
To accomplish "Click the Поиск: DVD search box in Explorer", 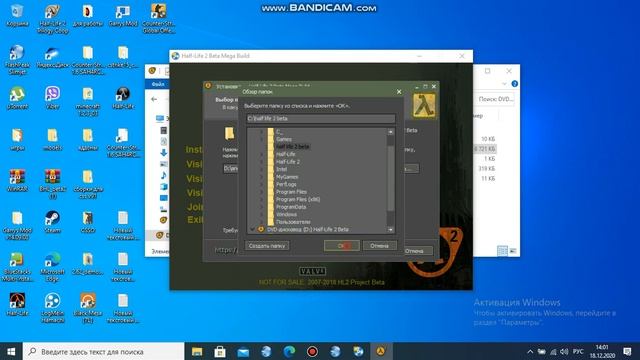I will click(496, 99).
